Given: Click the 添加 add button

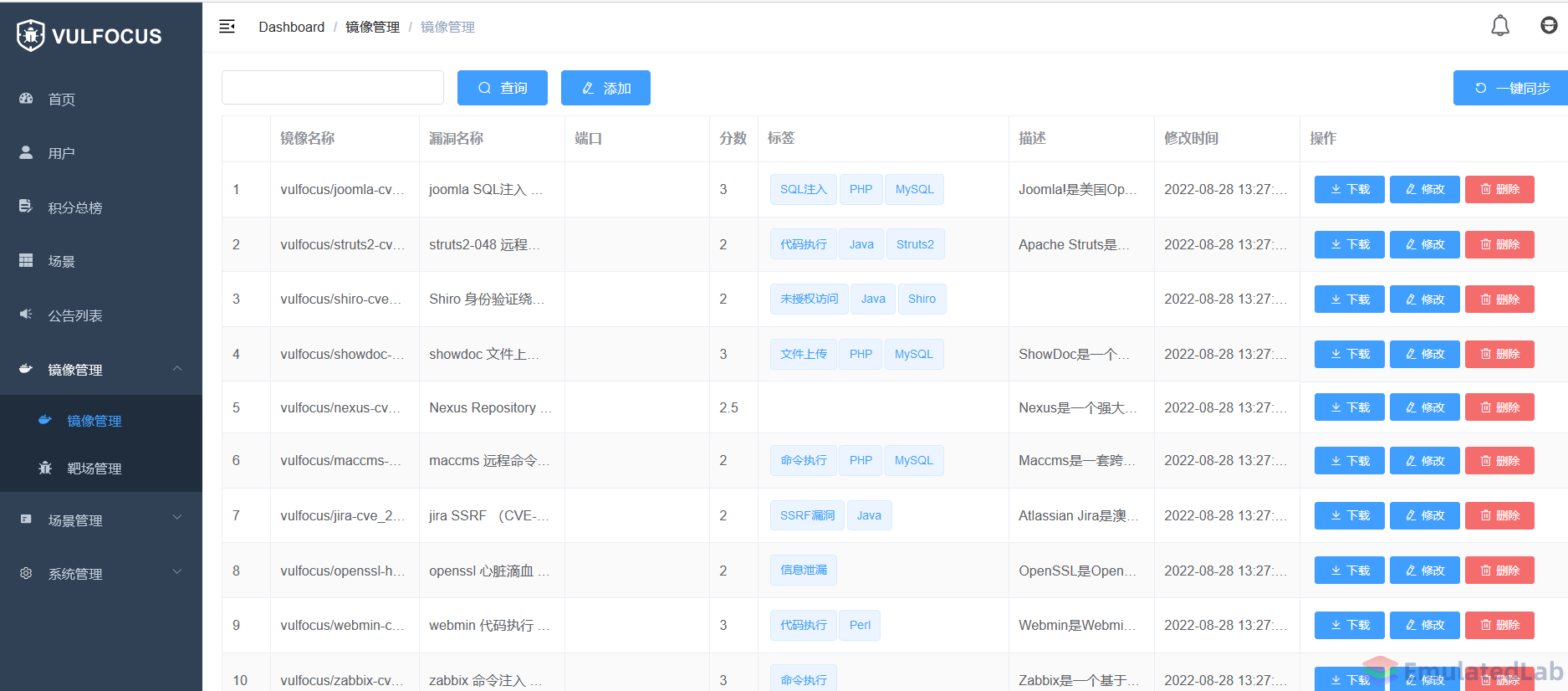Looking at the screenshot, I should click(605, 88).
